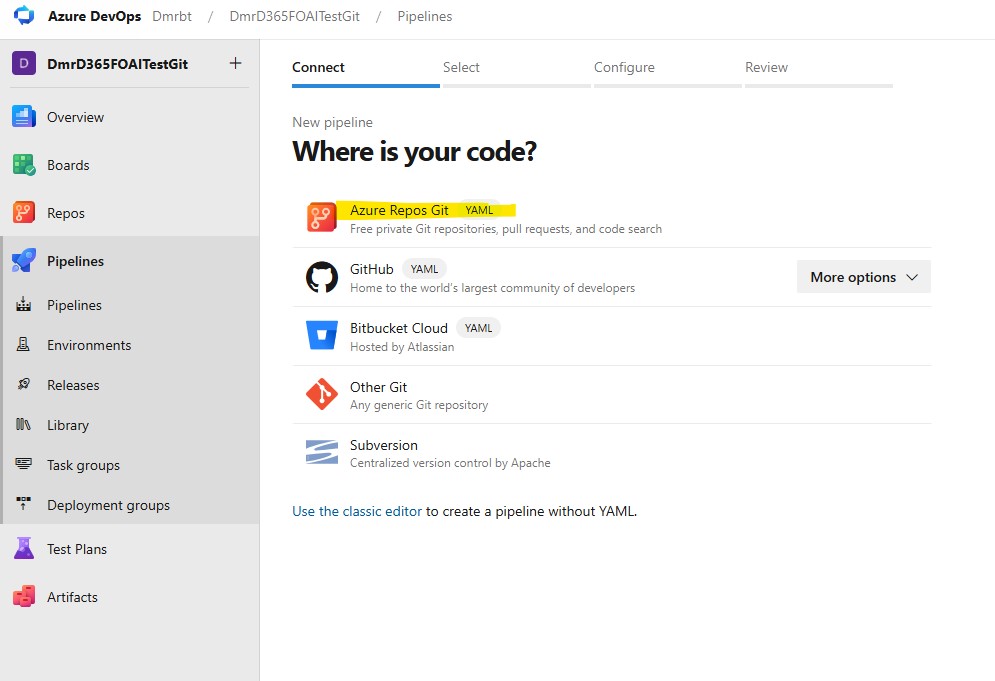
Task: Click 'Hosted by Atlassian' description text
Action: tap(402, 347)
